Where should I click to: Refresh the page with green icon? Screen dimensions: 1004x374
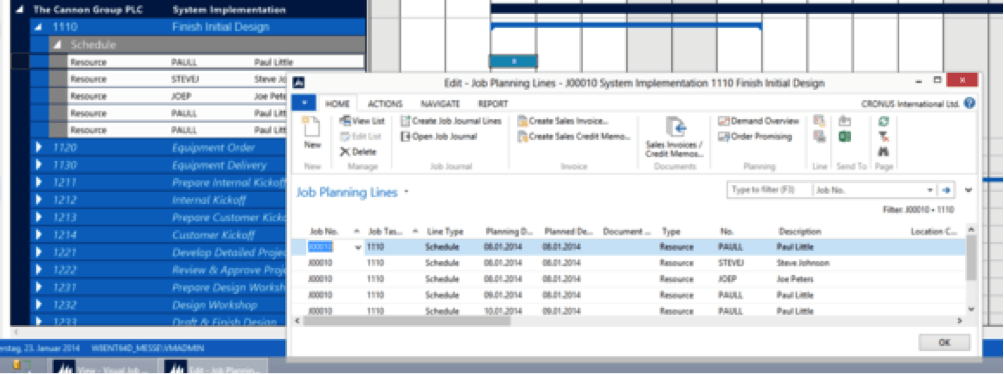(884, 120)
